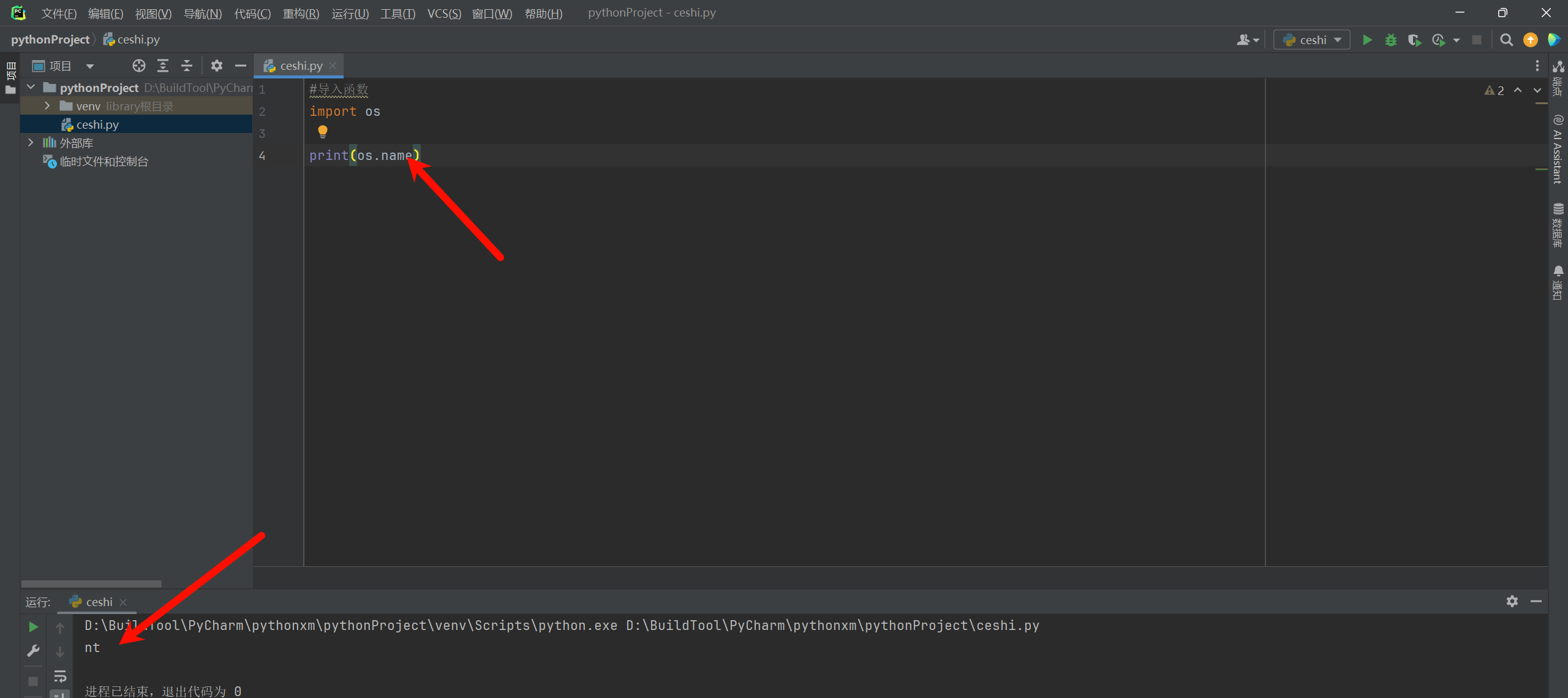The image size is (1568, 698).
Task: Click down the stack trace arrow
Action: [60, 651]
